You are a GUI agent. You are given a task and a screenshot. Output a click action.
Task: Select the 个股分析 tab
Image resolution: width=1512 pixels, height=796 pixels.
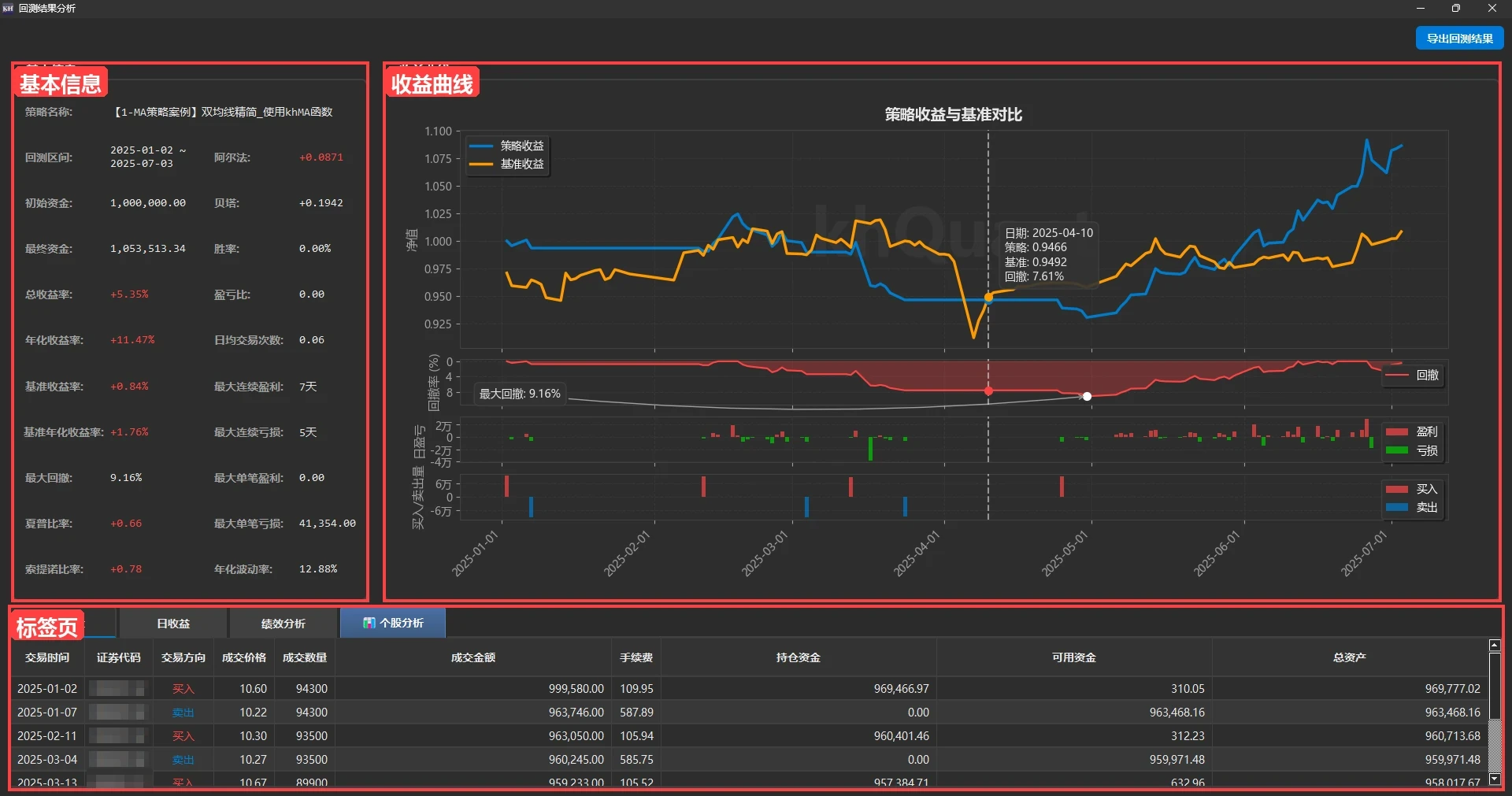(x=393, y=623)
